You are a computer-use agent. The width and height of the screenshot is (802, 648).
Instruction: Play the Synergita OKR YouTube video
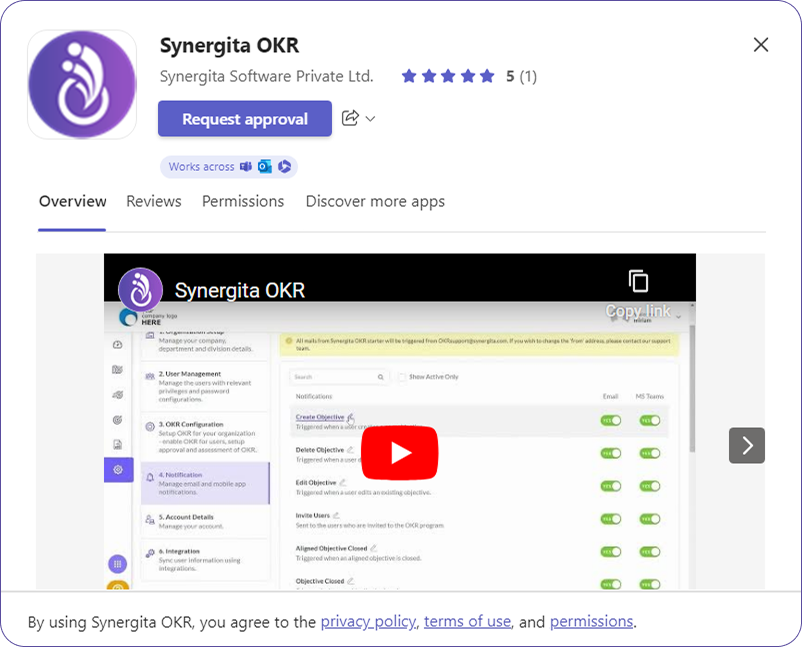[399, 452]
